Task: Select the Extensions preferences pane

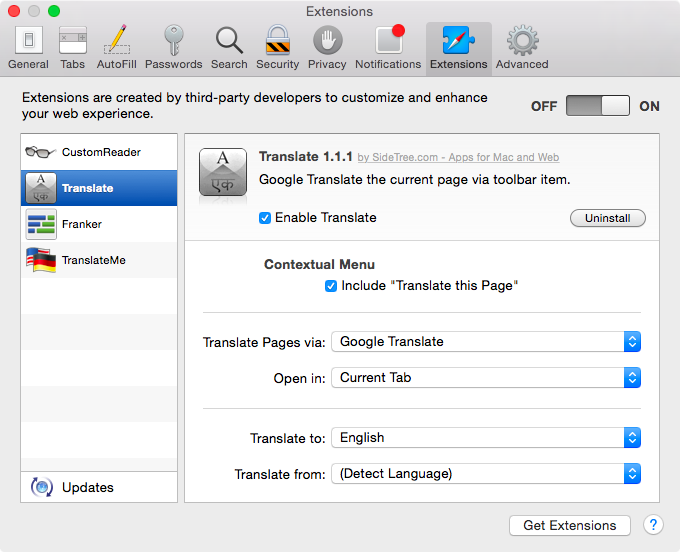Action: 458,48
